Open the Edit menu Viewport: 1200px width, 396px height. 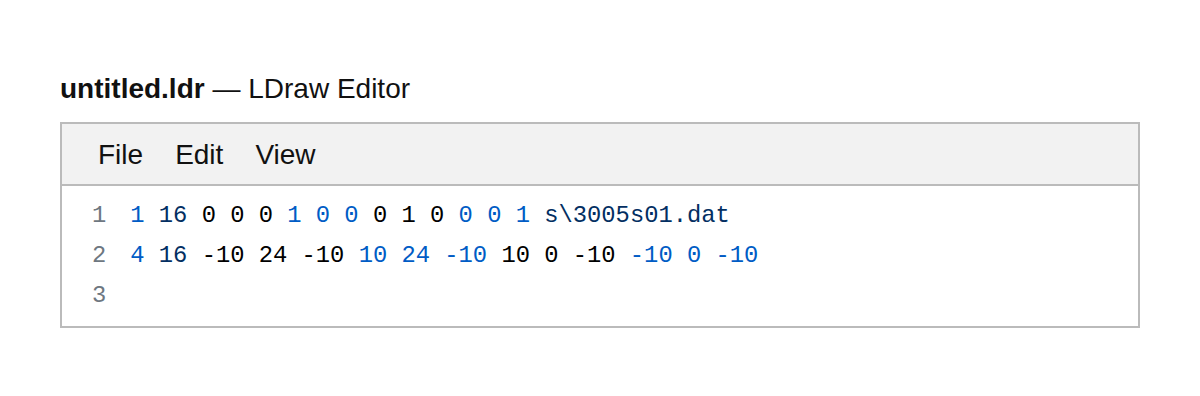pos(199,155)
